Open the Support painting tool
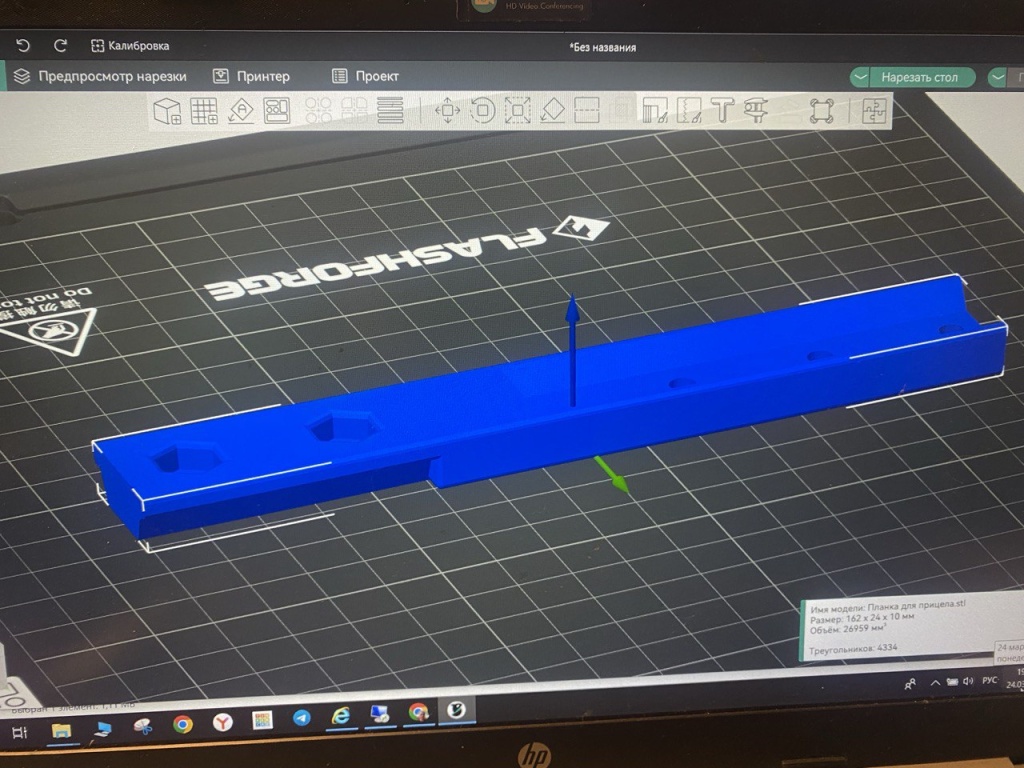 tap(655, 110)
